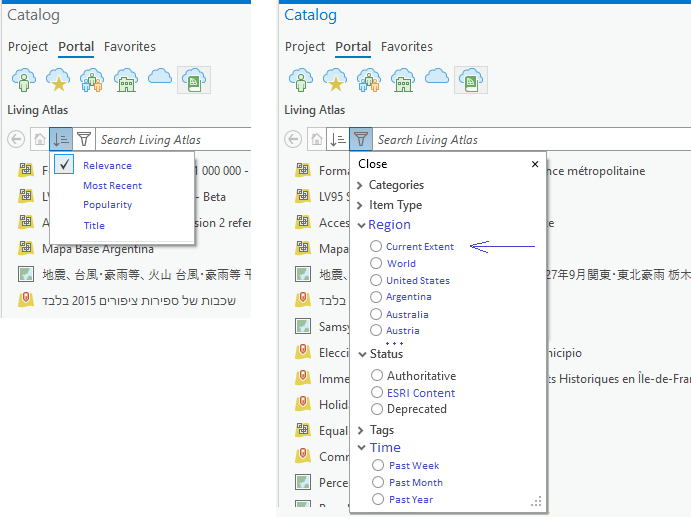Toggle Sort button in left Catalog pane
Image resolution: width=691 pixels, height=519 pixels.
coord(61,139)
